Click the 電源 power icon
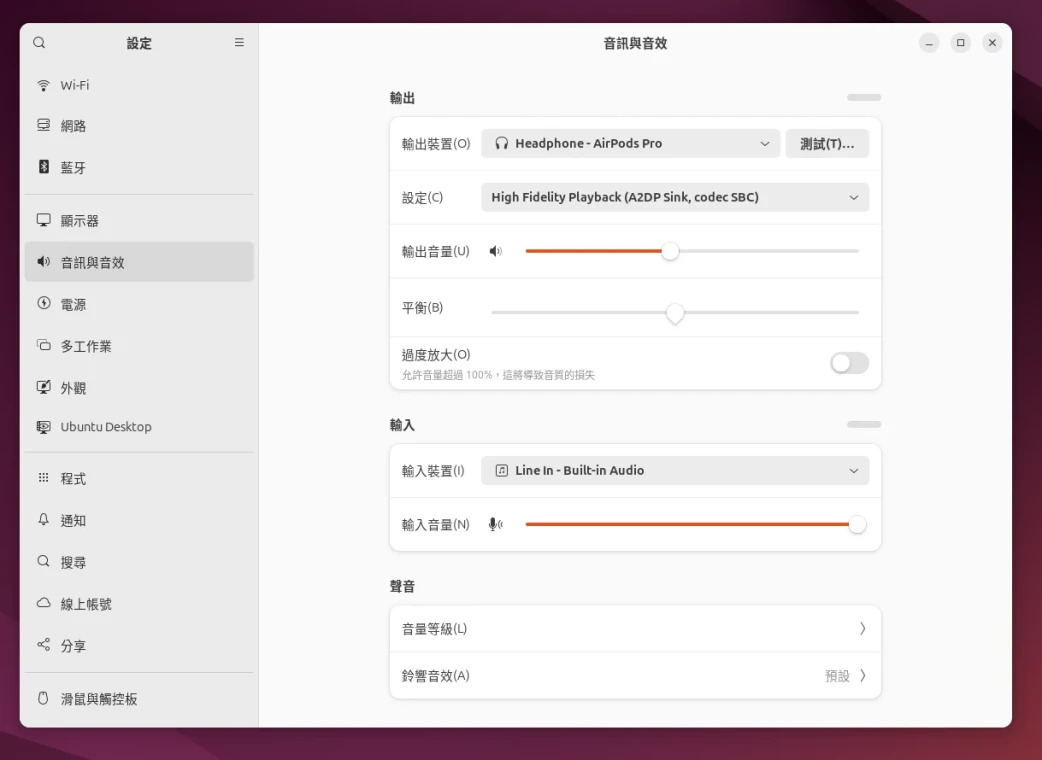Image resolution: width=1042 pixels, height=760 pixels. tap(43, 304)
